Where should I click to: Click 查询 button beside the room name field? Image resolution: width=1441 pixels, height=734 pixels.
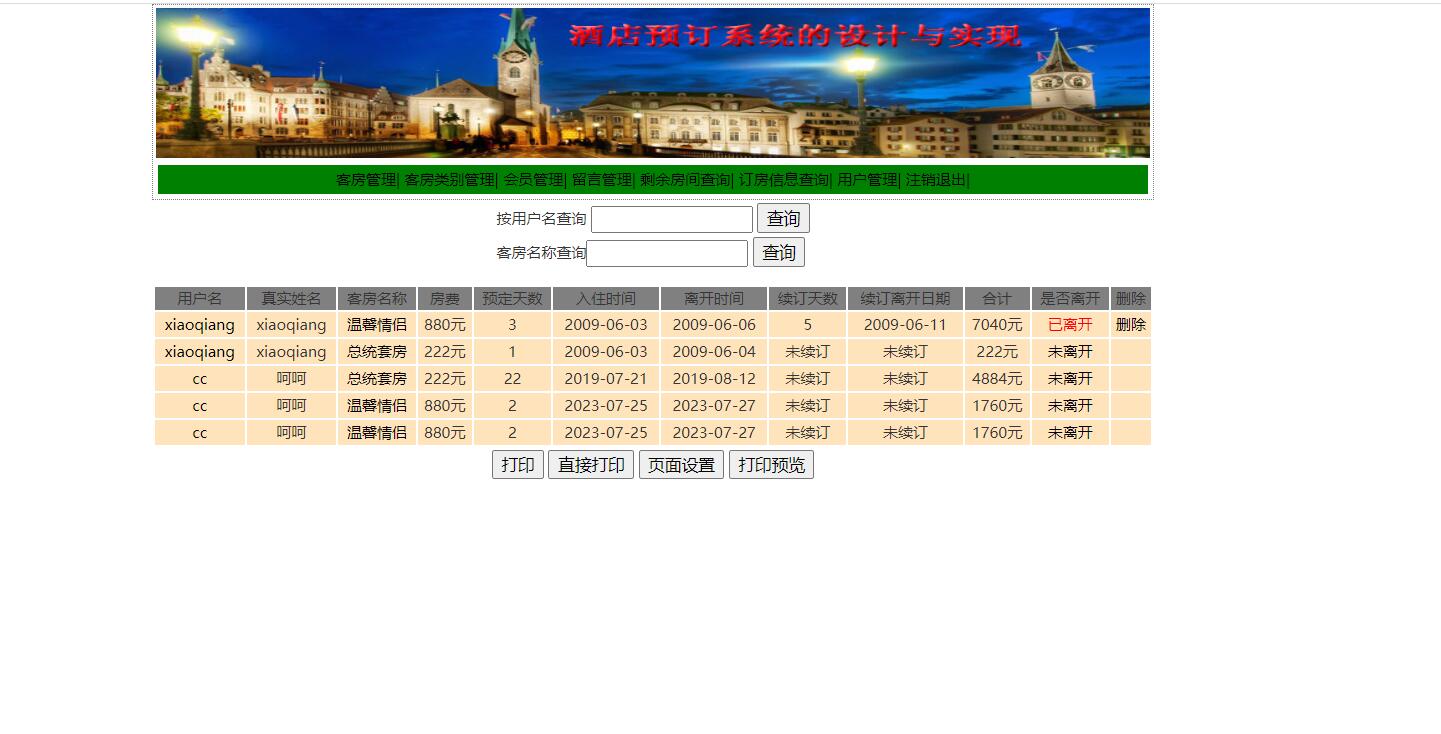pos(779,253)
